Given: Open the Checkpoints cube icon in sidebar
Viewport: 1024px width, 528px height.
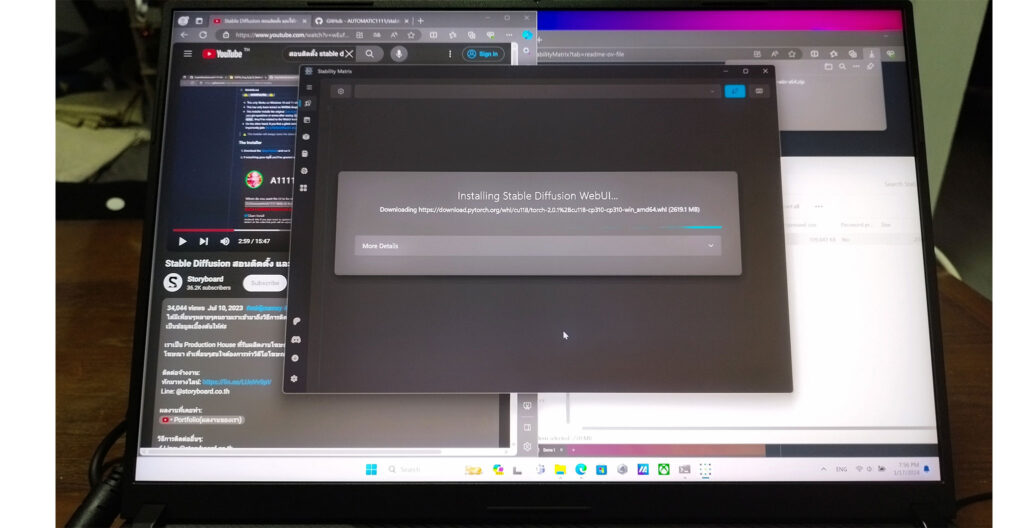Looking at the screenshot, I should tap(306, 137).
